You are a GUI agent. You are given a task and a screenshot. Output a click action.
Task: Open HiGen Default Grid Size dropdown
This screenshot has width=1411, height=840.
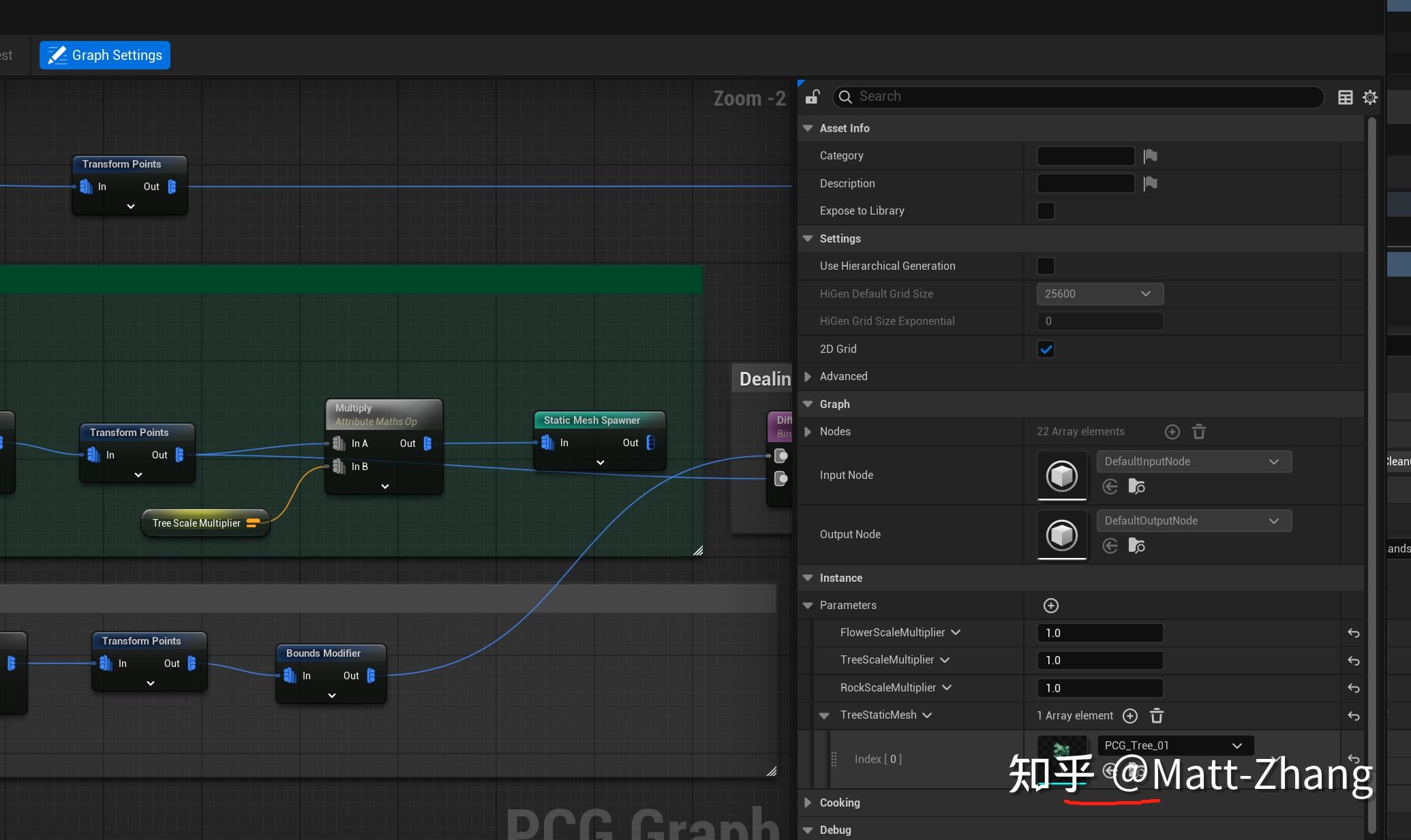tap(1099, 294)
